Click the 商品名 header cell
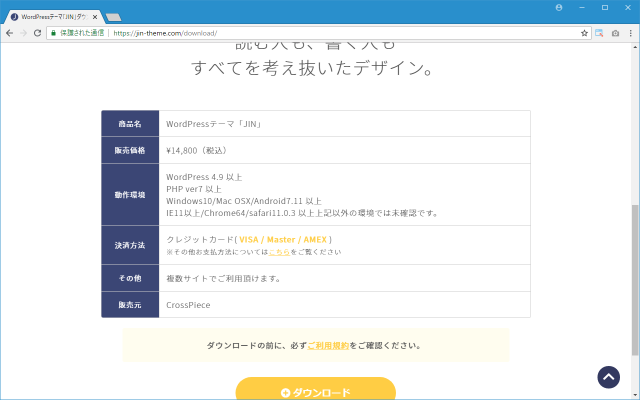 tap(130, 124)
